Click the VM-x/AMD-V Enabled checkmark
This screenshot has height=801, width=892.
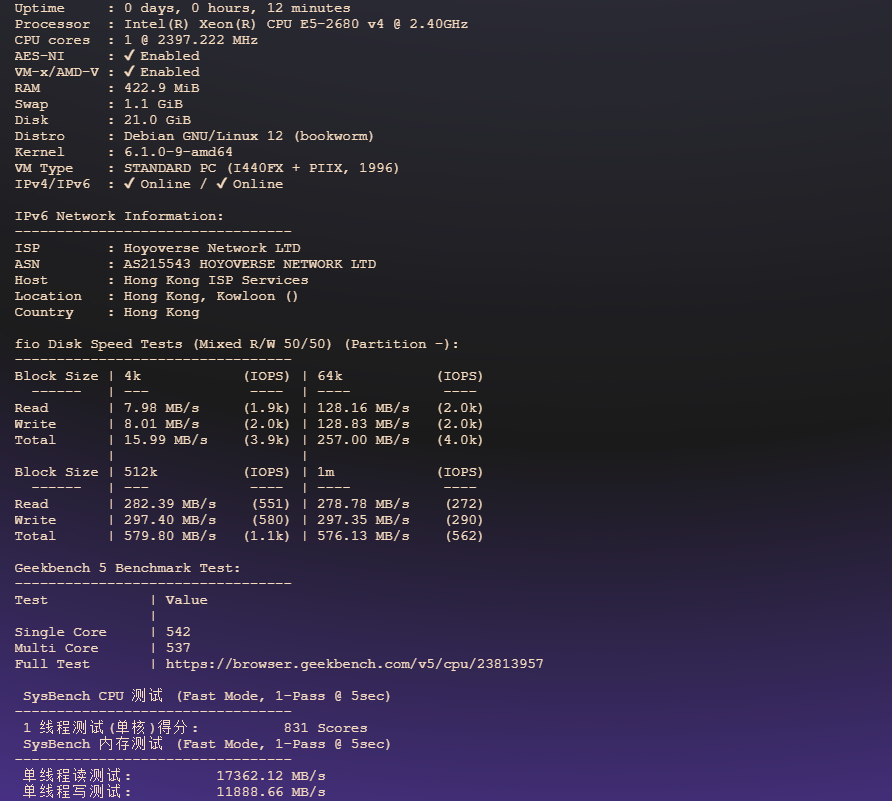(129, 72)
